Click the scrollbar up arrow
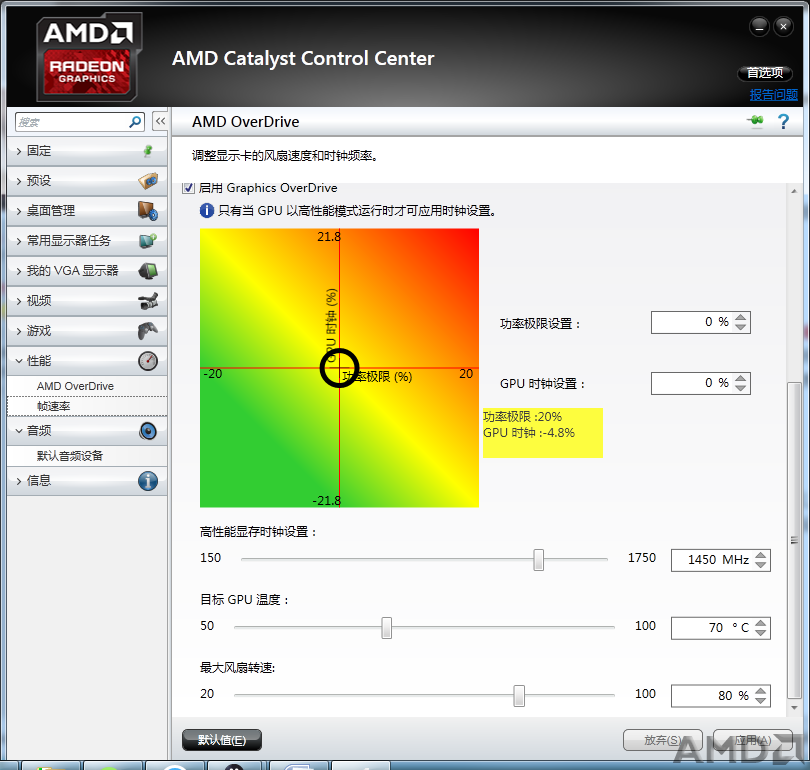Viewport: 810px width, 770px height. (x=794, y=191)
